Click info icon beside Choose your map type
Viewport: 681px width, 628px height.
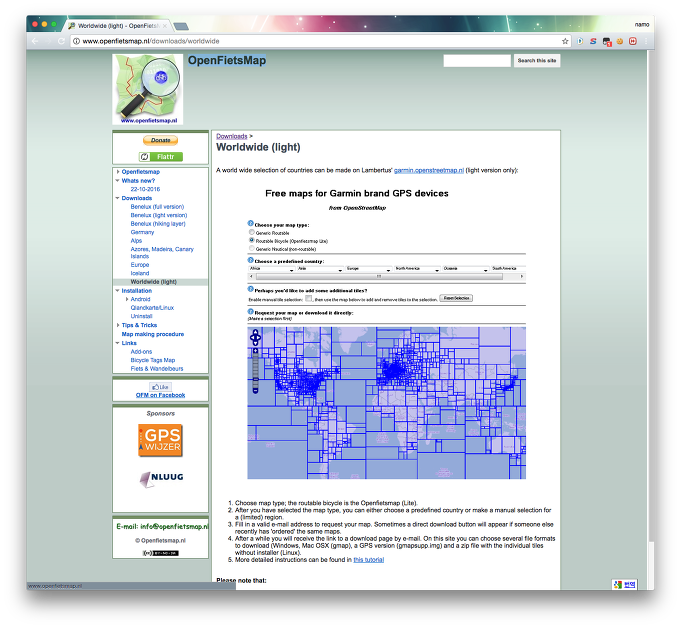[251, 223]
